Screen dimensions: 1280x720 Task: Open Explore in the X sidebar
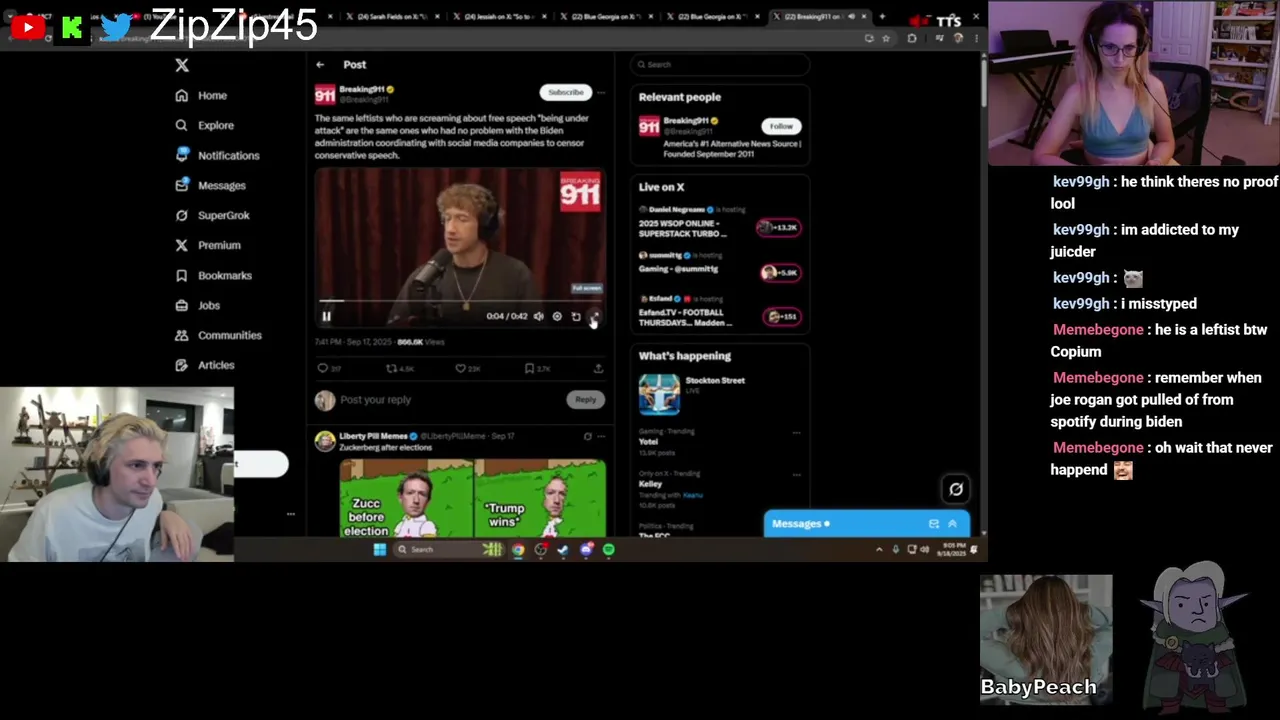click(204, 125)
